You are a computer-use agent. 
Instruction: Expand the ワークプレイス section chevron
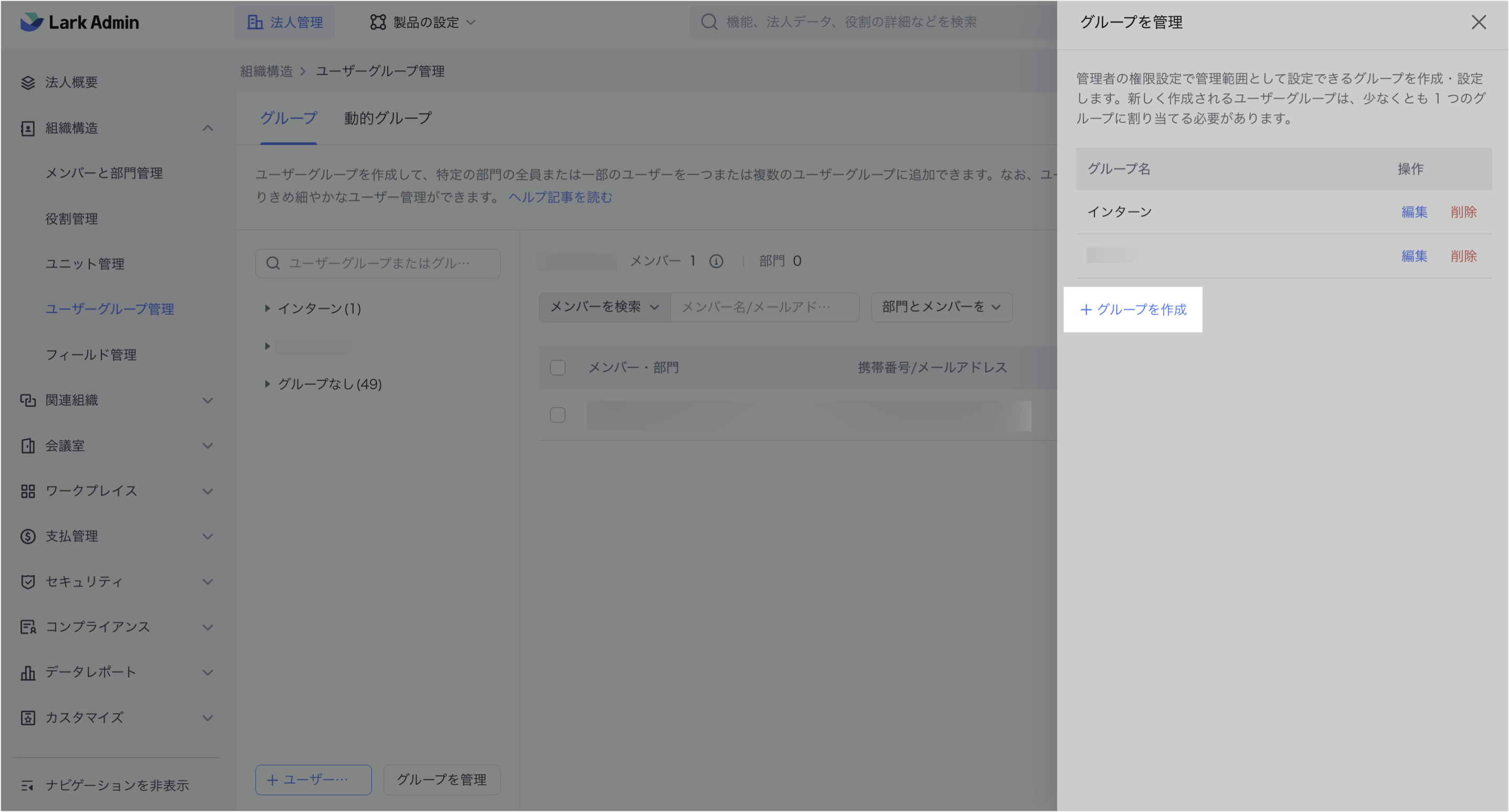coord(208,491)
